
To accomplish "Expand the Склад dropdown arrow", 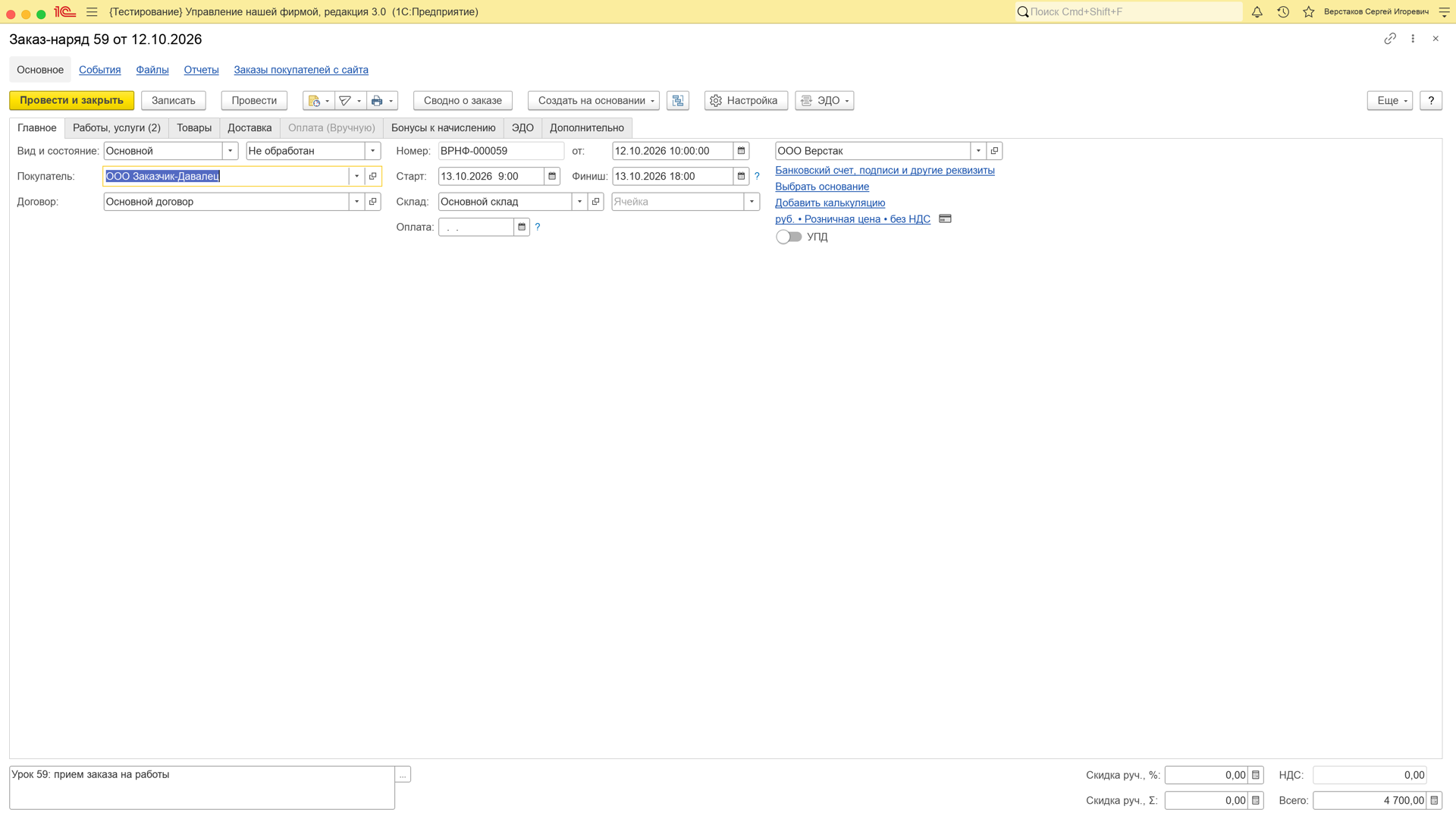I will (580, 202).
